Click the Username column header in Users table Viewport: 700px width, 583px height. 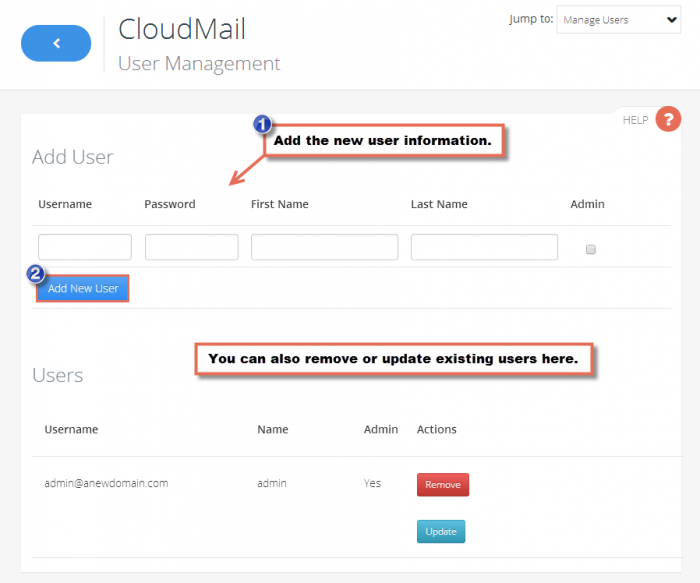(71, 429)
